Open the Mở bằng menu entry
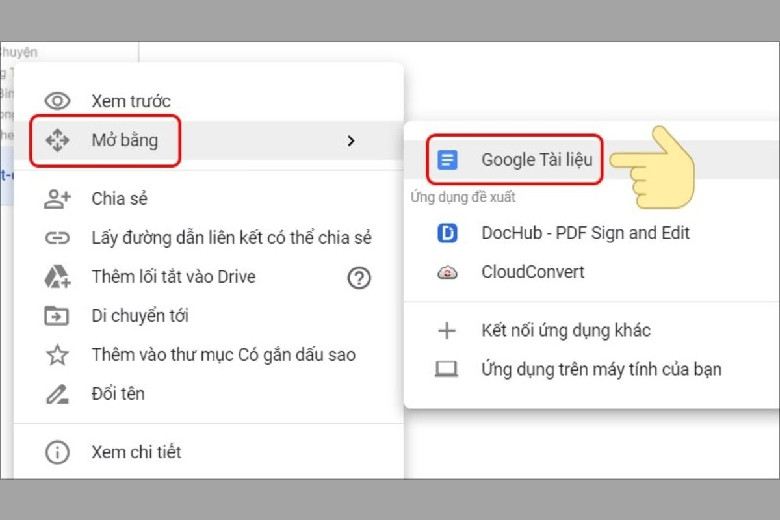780x520 pixels. (x=208, y=140)
